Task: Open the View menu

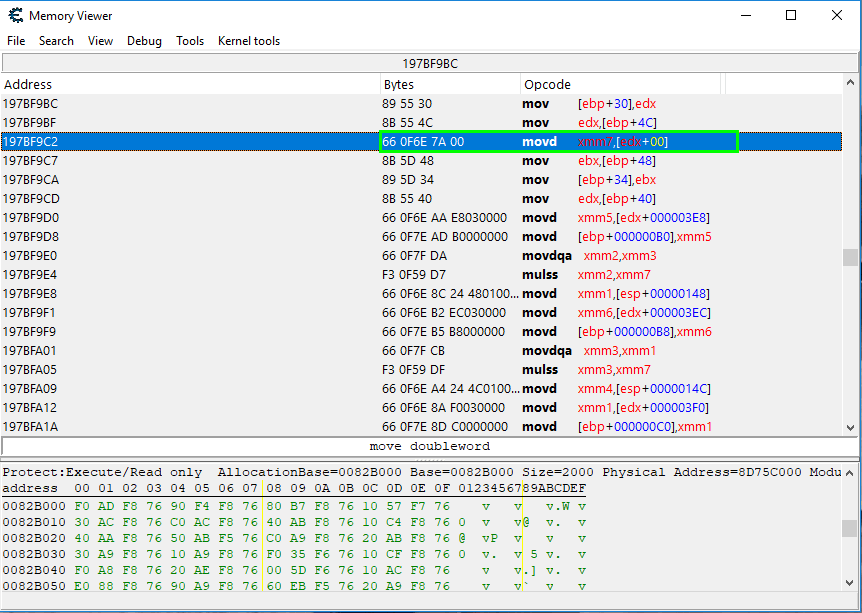Action: click(x=100, y=41)
